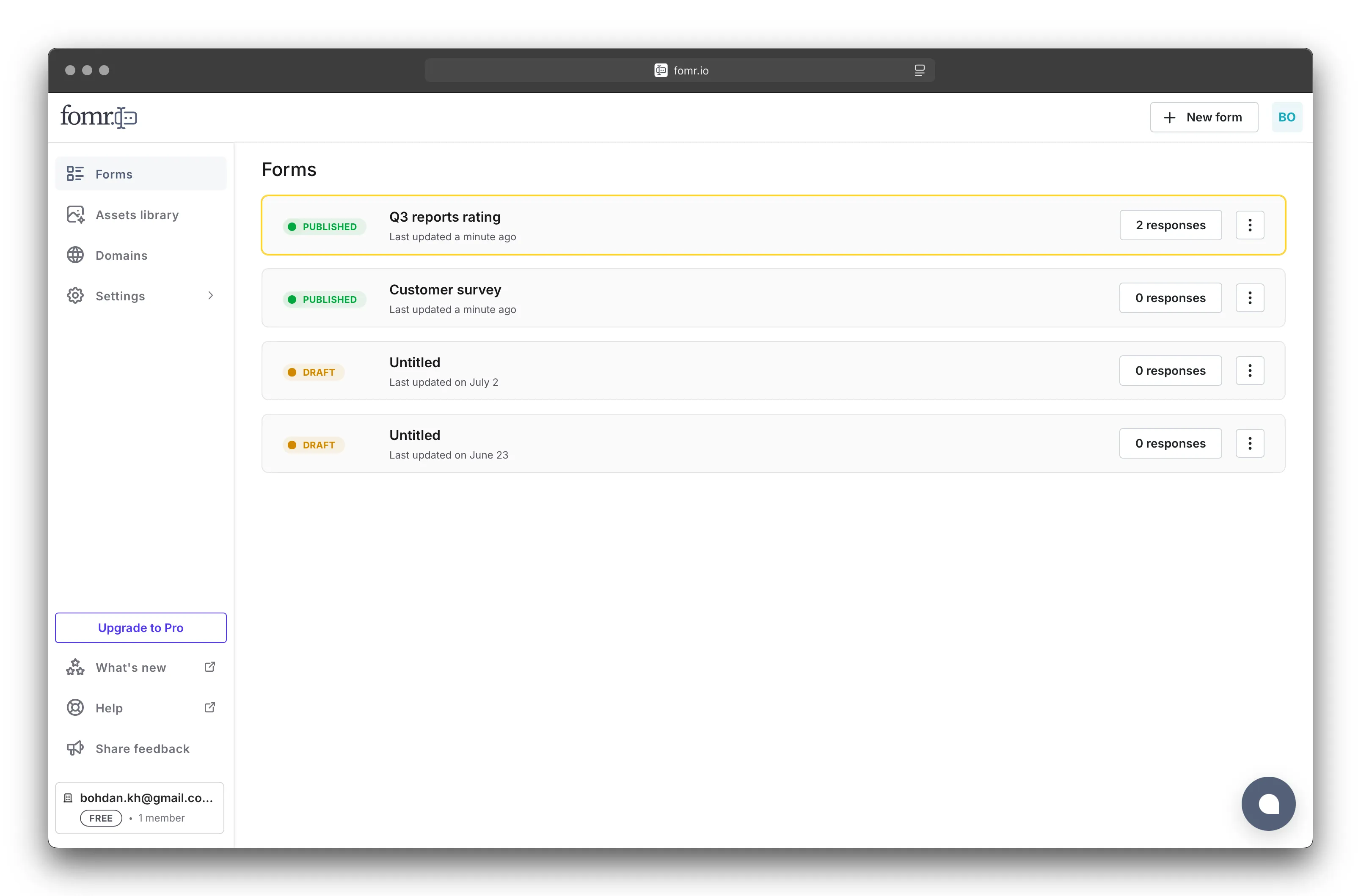Click the BO avatar for account menu
The width and height of the screenshot is (1361, 896).
[x=1287, y=117]
